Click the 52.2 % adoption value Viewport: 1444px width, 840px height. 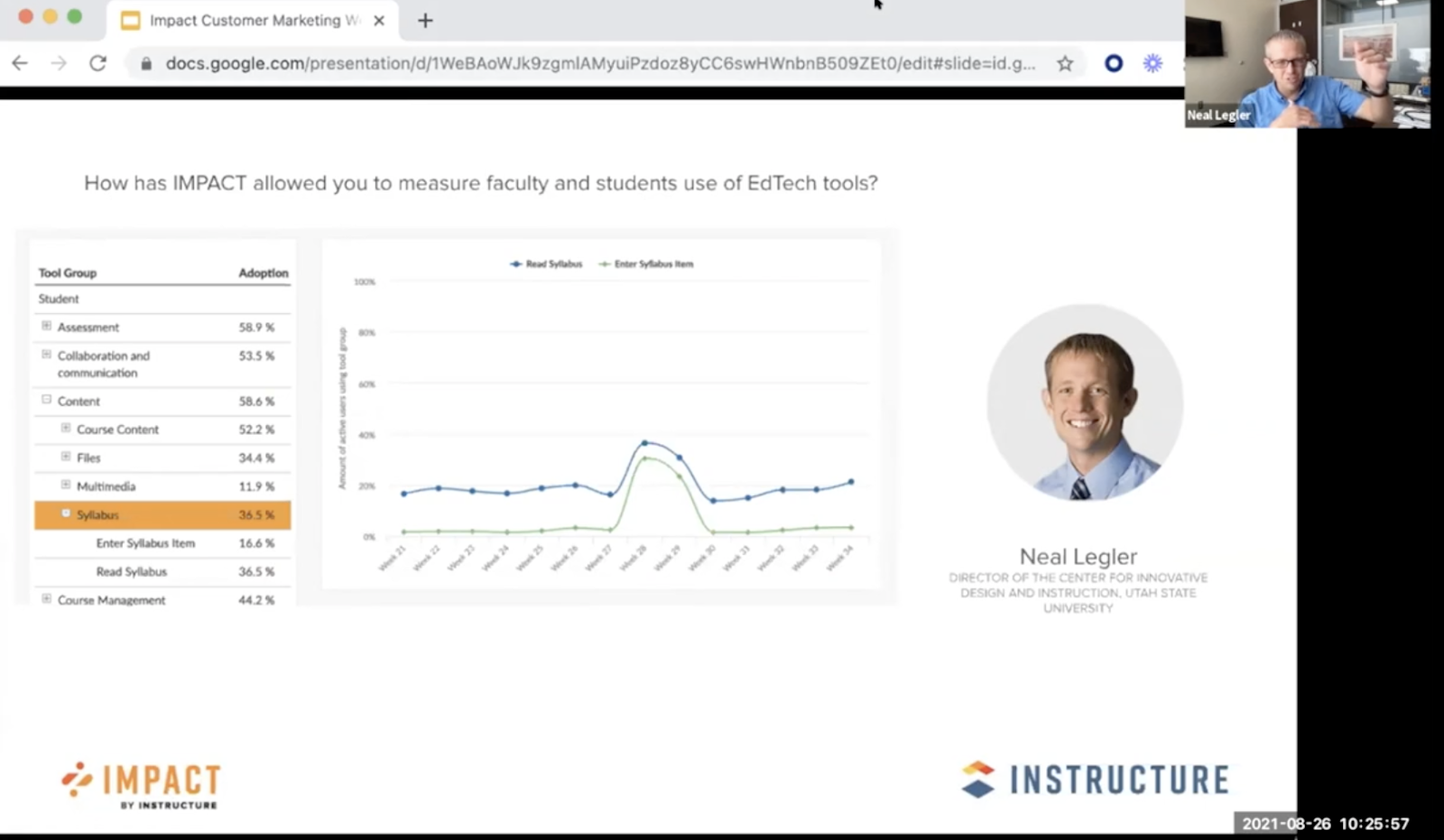256,429
